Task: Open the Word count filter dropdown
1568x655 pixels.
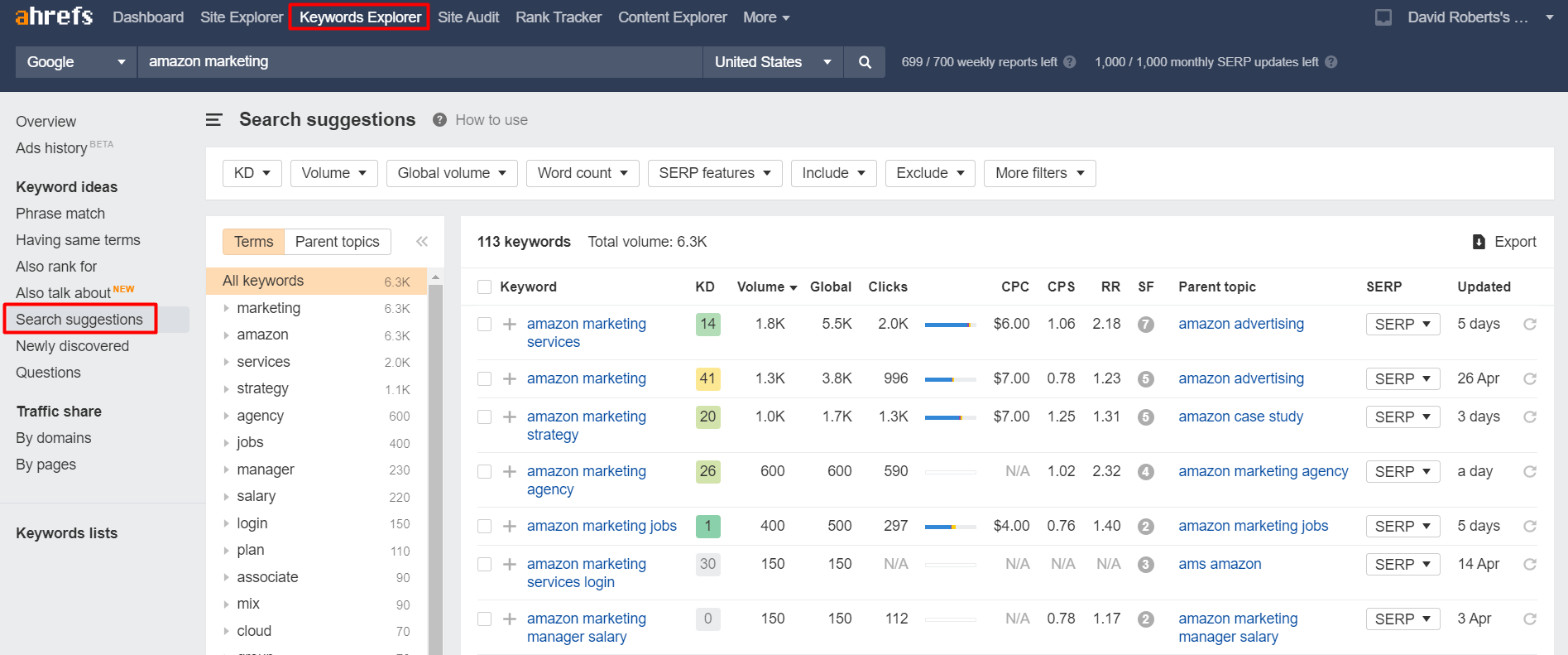Action: [583, 173]
